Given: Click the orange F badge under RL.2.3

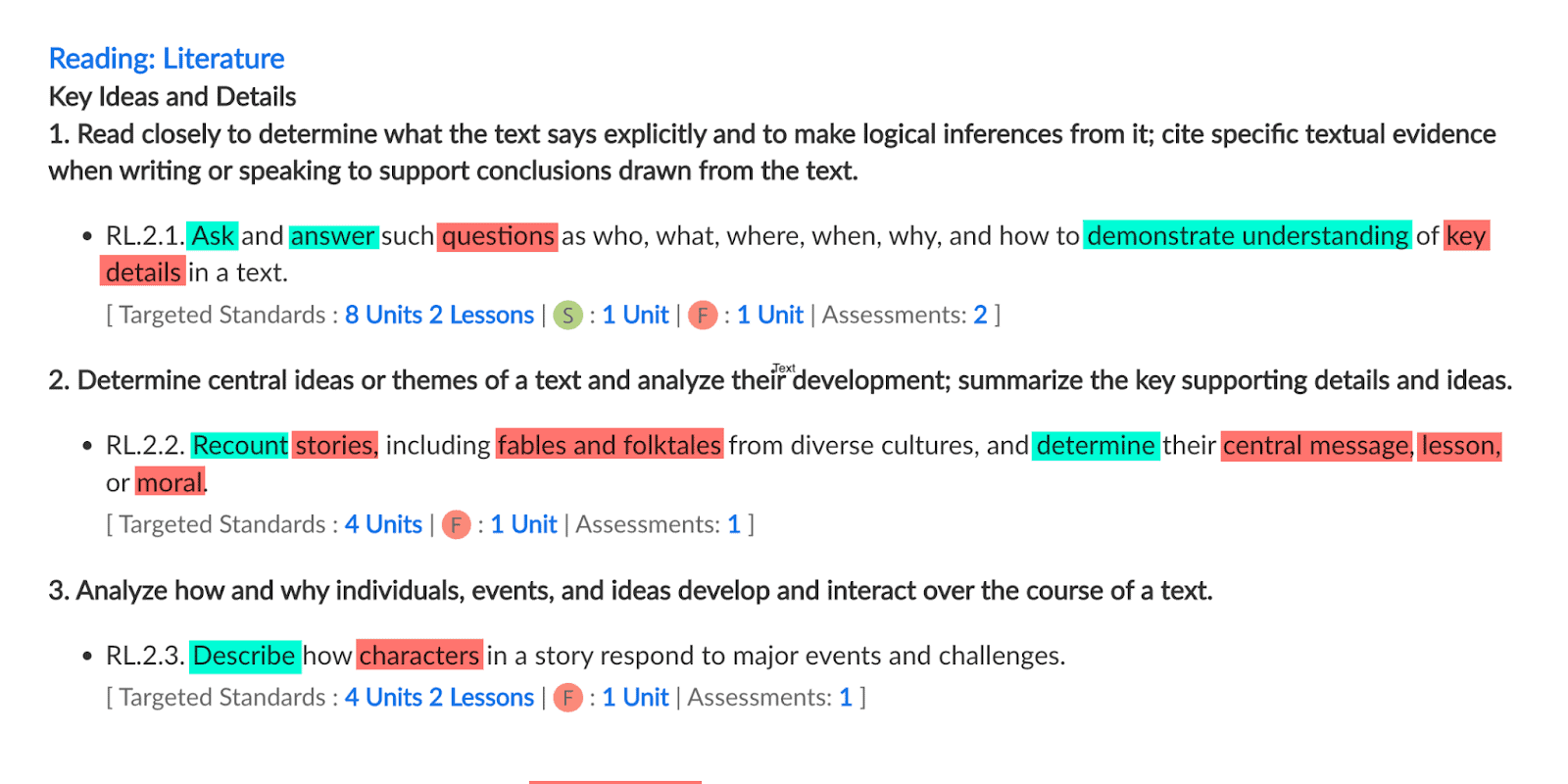Looking at the screenshot, I should tap(567, 698).
